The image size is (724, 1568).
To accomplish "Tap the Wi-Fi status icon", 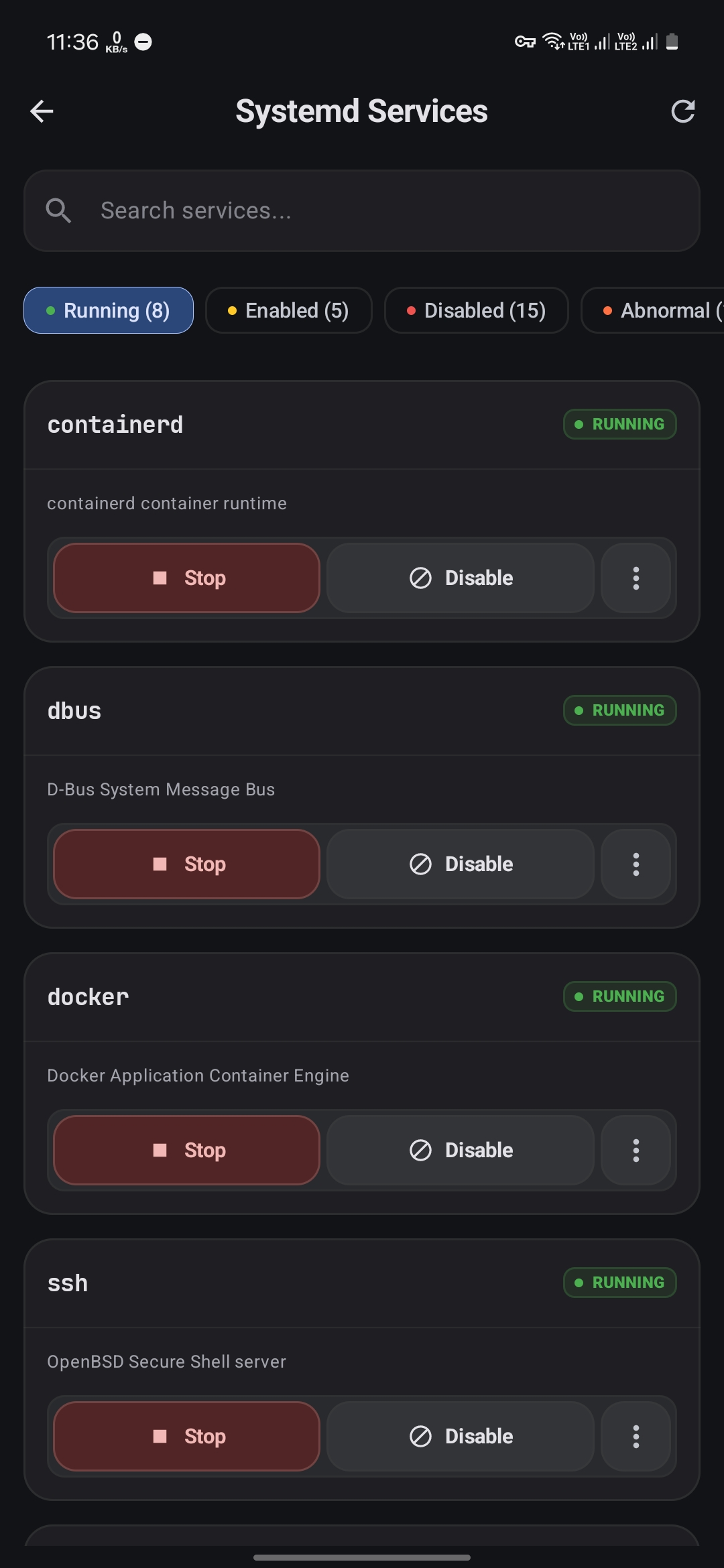I will 553,42.
